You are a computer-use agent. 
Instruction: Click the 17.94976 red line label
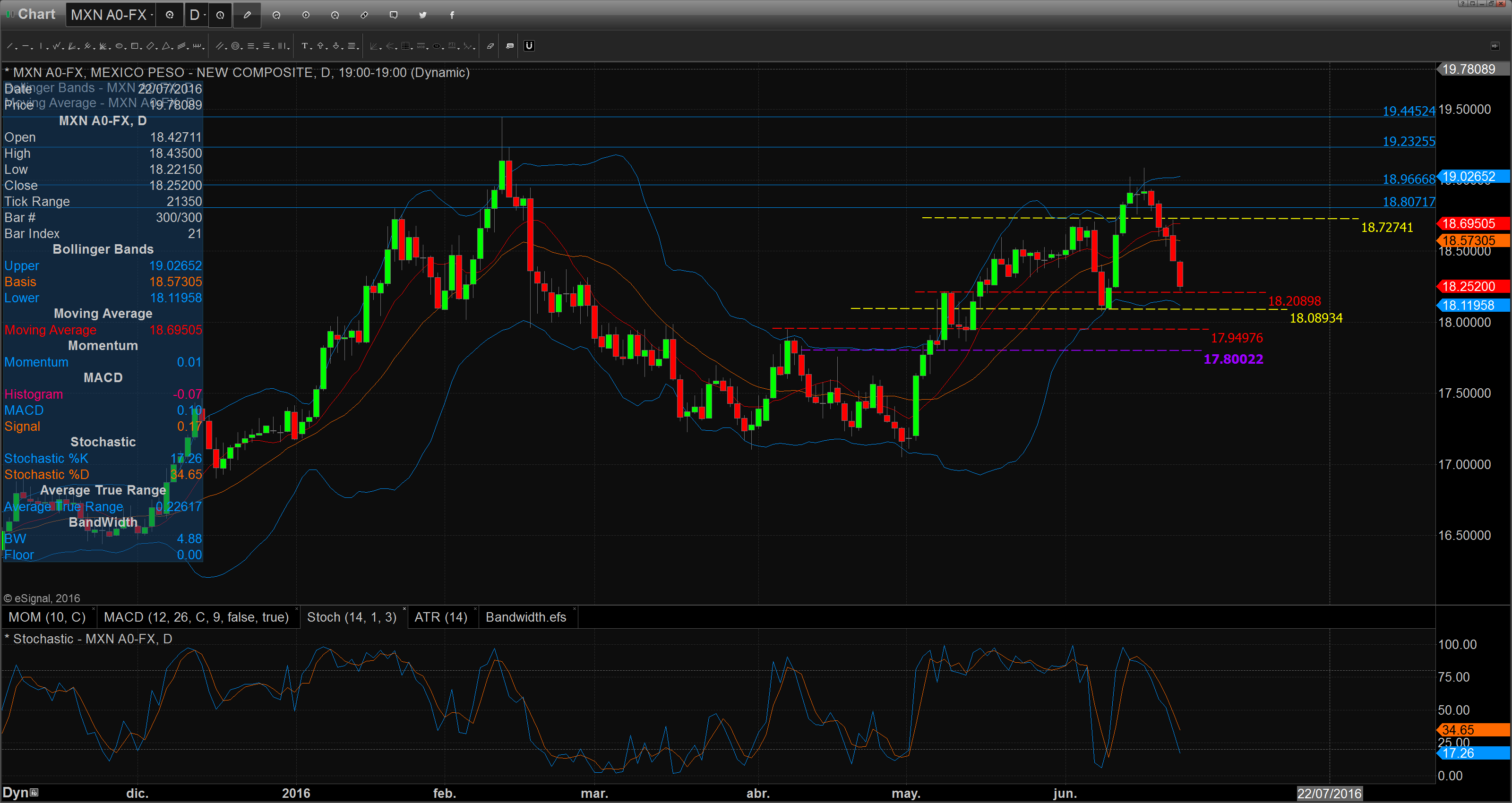[1237, 338]
